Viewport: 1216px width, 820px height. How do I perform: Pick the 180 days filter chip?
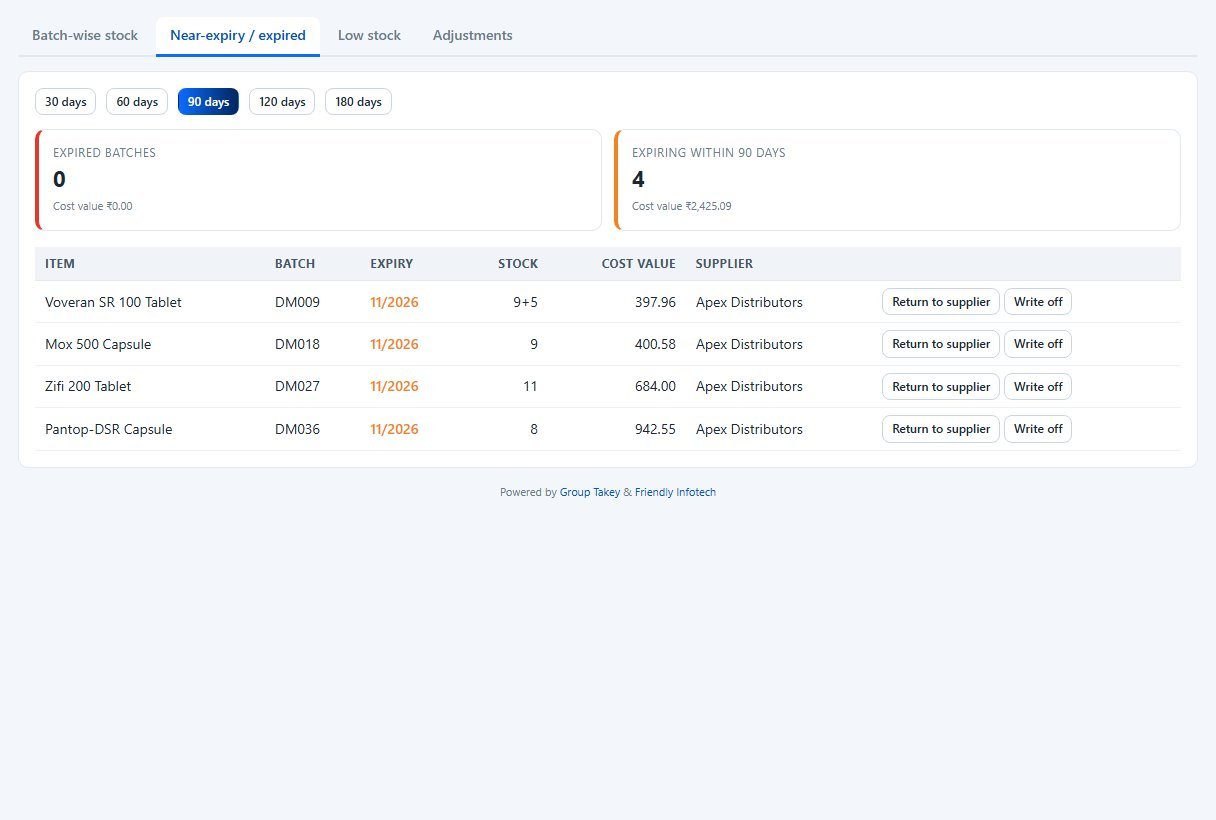(x=358, y=102)
